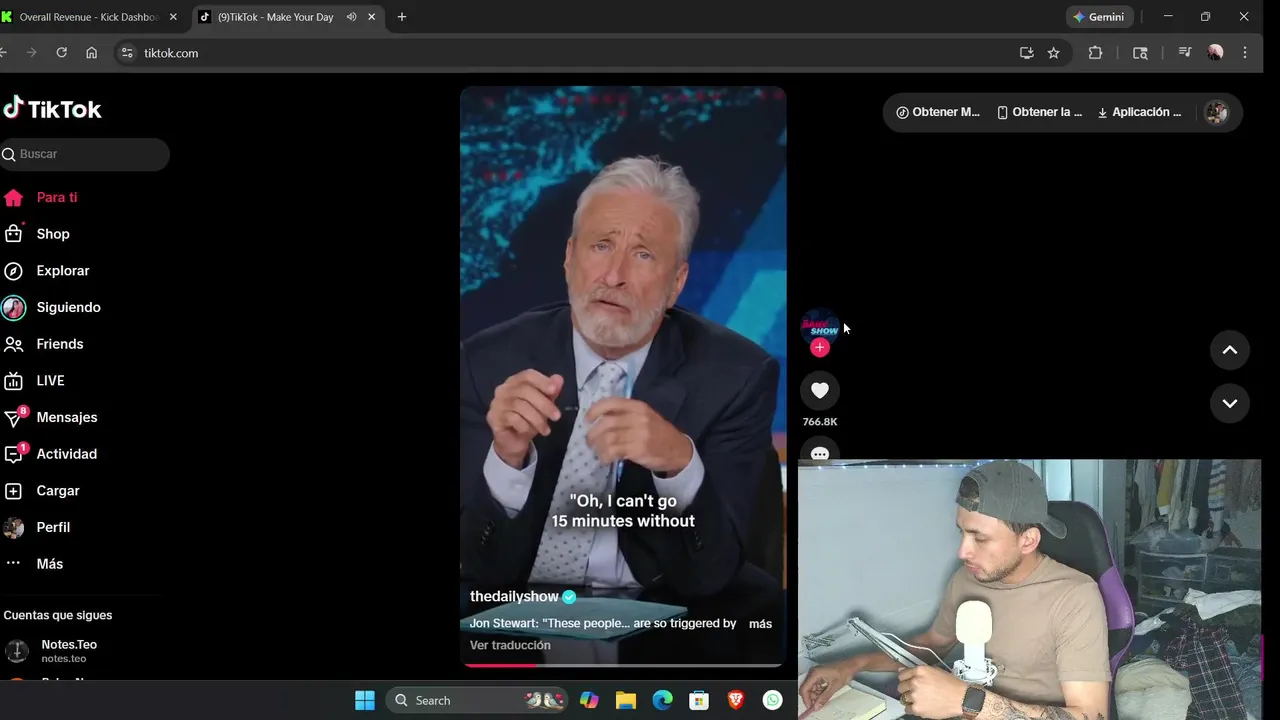
Task: Click the Para ti home icon
Action: [13, 198]
